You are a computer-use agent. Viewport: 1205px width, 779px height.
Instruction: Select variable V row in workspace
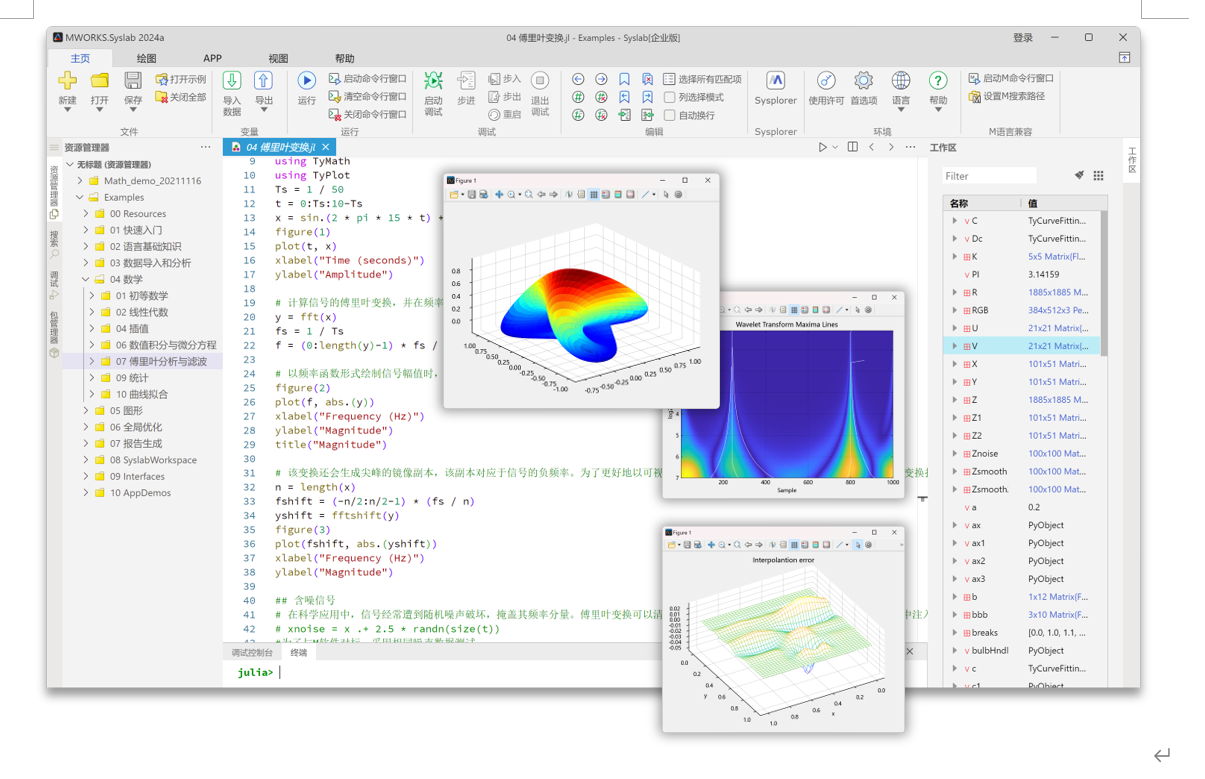pos(1021,346)
